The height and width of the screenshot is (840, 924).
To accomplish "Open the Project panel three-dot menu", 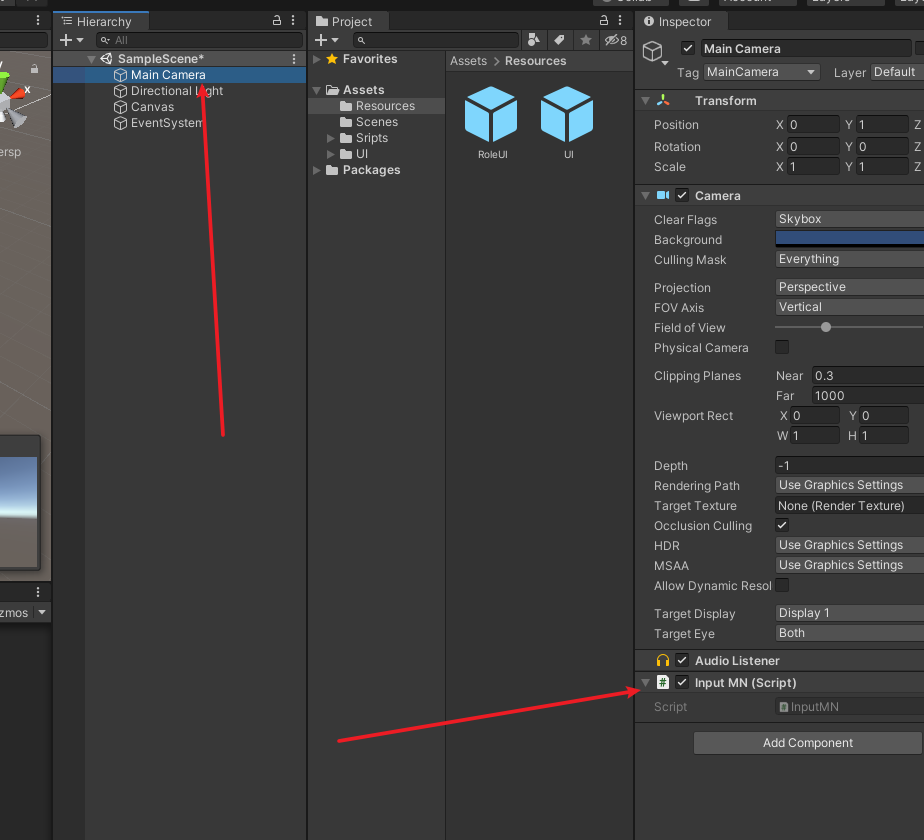I will 620,21.
